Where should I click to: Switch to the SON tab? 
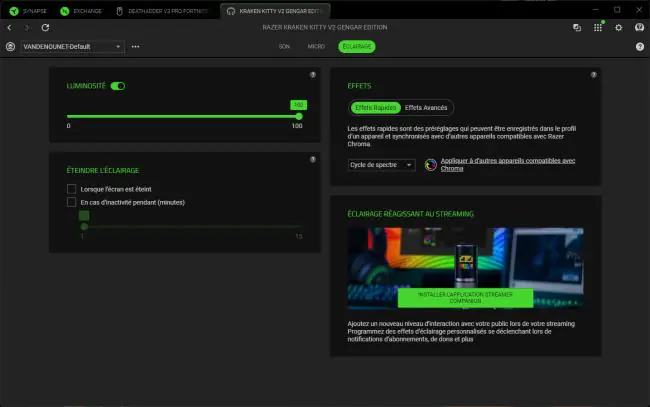coord(284,46)
